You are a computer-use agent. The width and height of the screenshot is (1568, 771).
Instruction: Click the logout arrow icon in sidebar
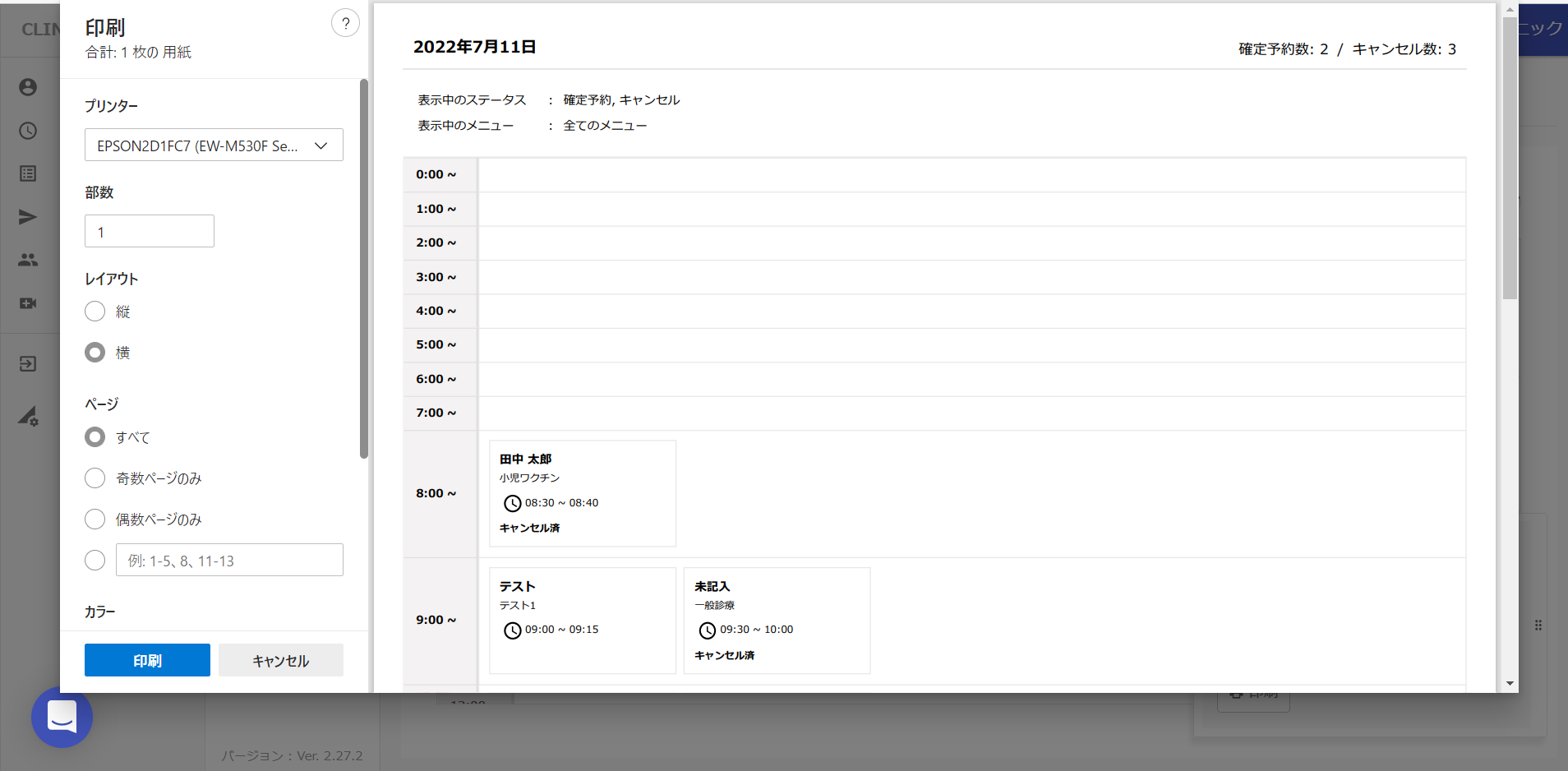pos(28,364)
